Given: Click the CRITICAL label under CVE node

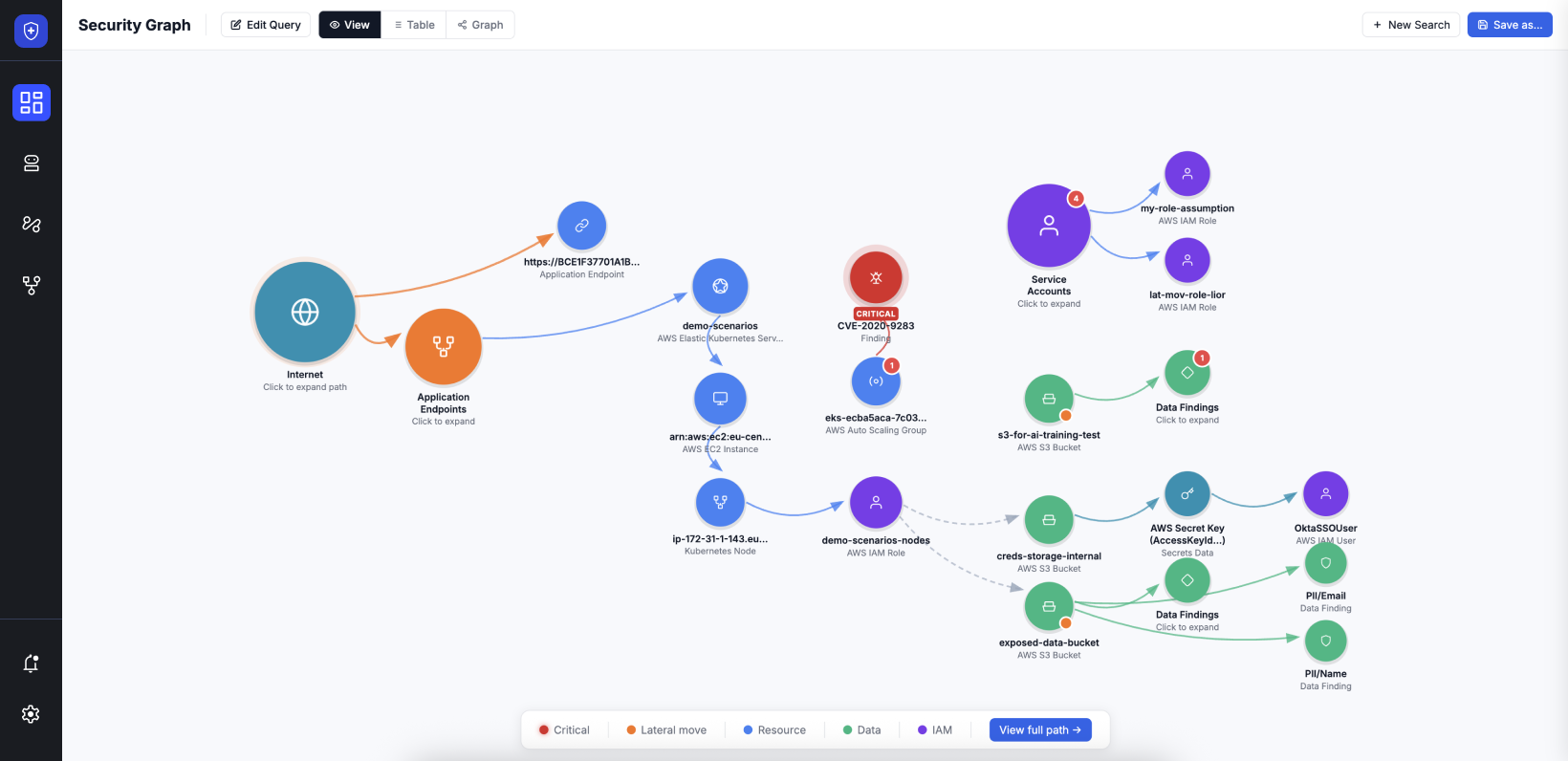Looking at the screenshot, I should click(x=876, y=314).
